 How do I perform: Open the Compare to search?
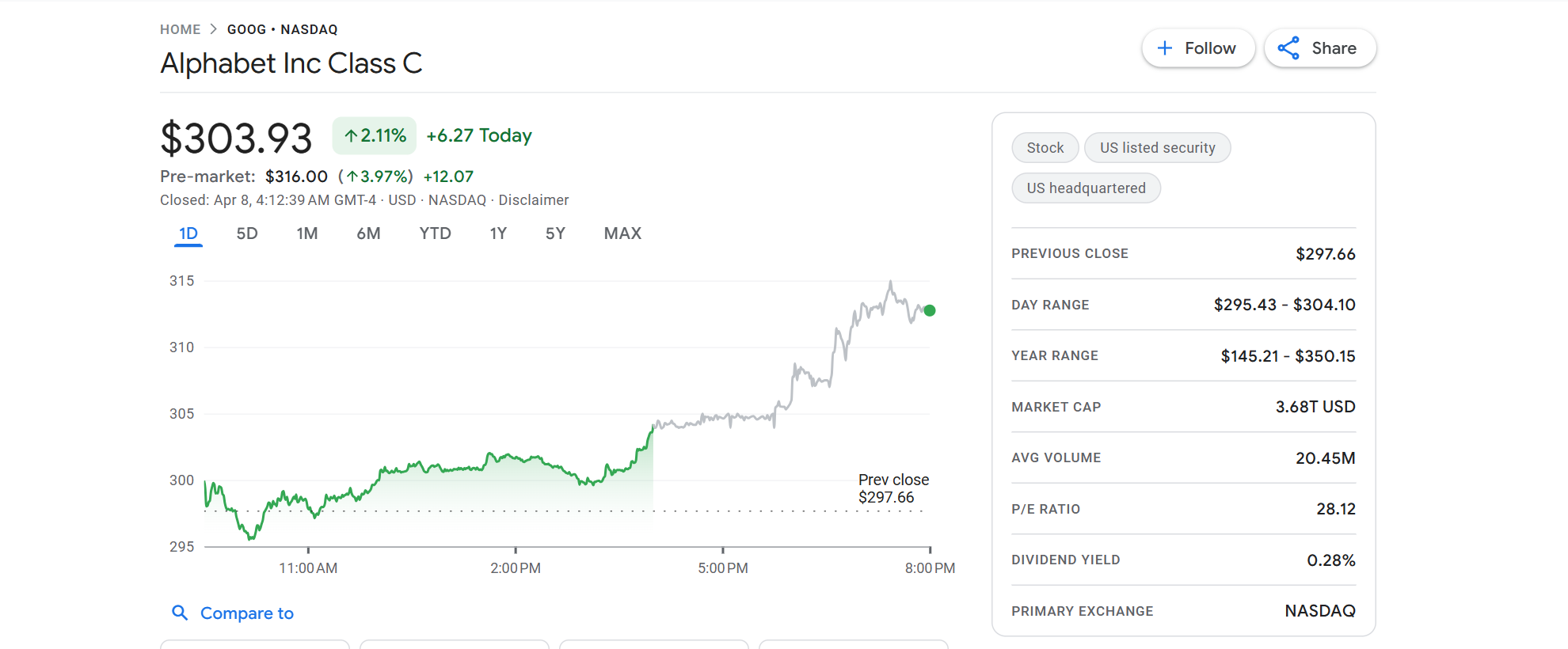click(x=233, y=613)
